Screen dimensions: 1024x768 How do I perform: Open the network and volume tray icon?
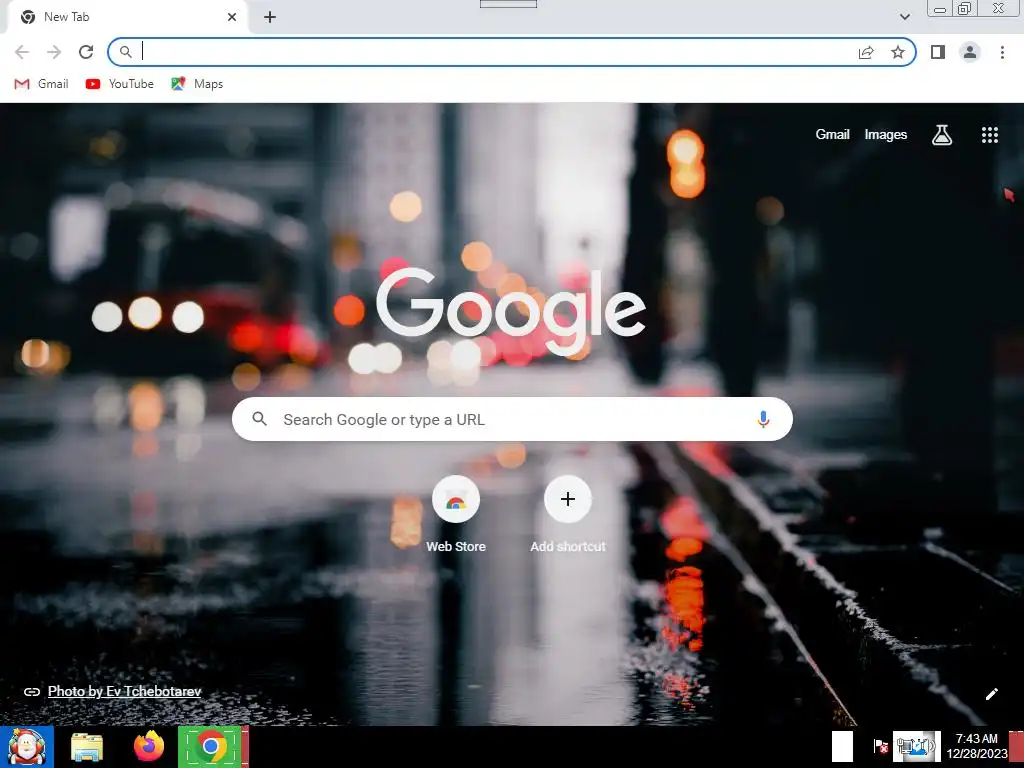pos(917,746)
